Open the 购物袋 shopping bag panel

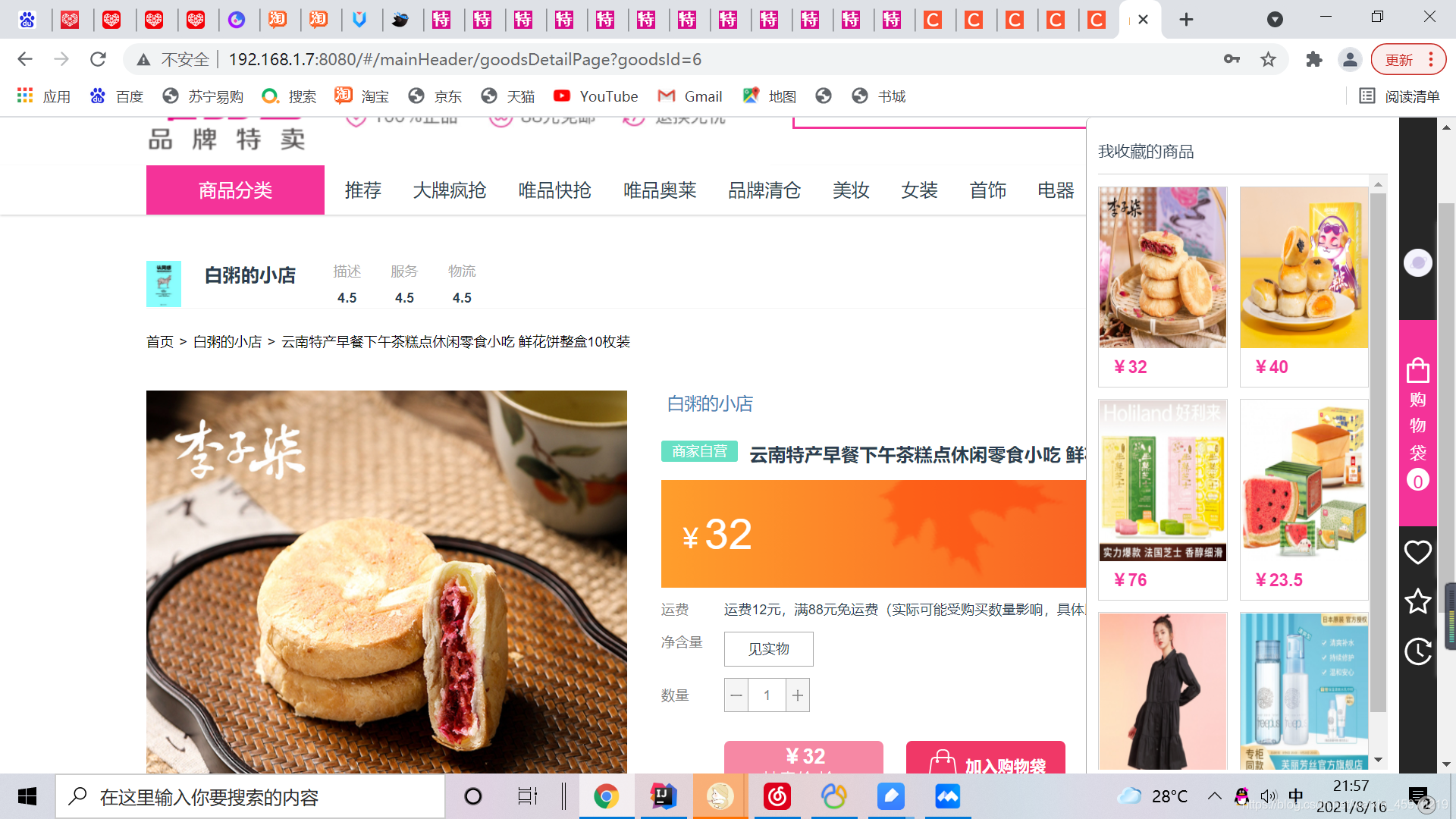[x=1417, y=417]
